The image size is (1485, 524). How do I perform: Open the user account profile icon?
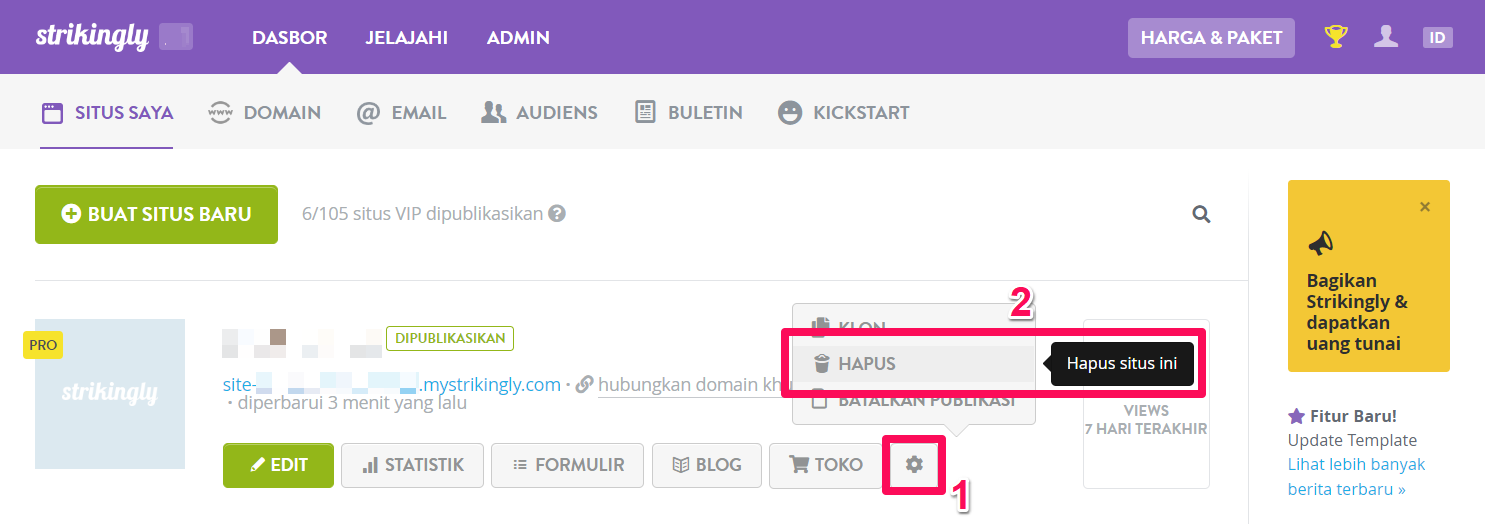pos(1385,37)
